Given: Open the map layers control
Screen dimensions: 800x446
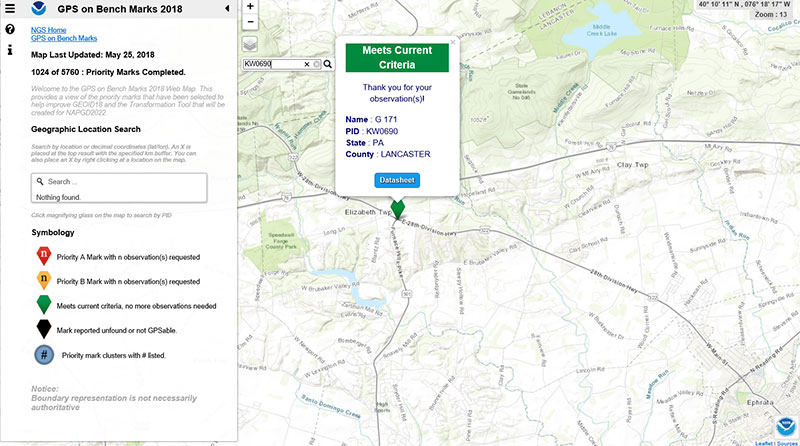Looking at the screenshot, I should click(250, 44).
